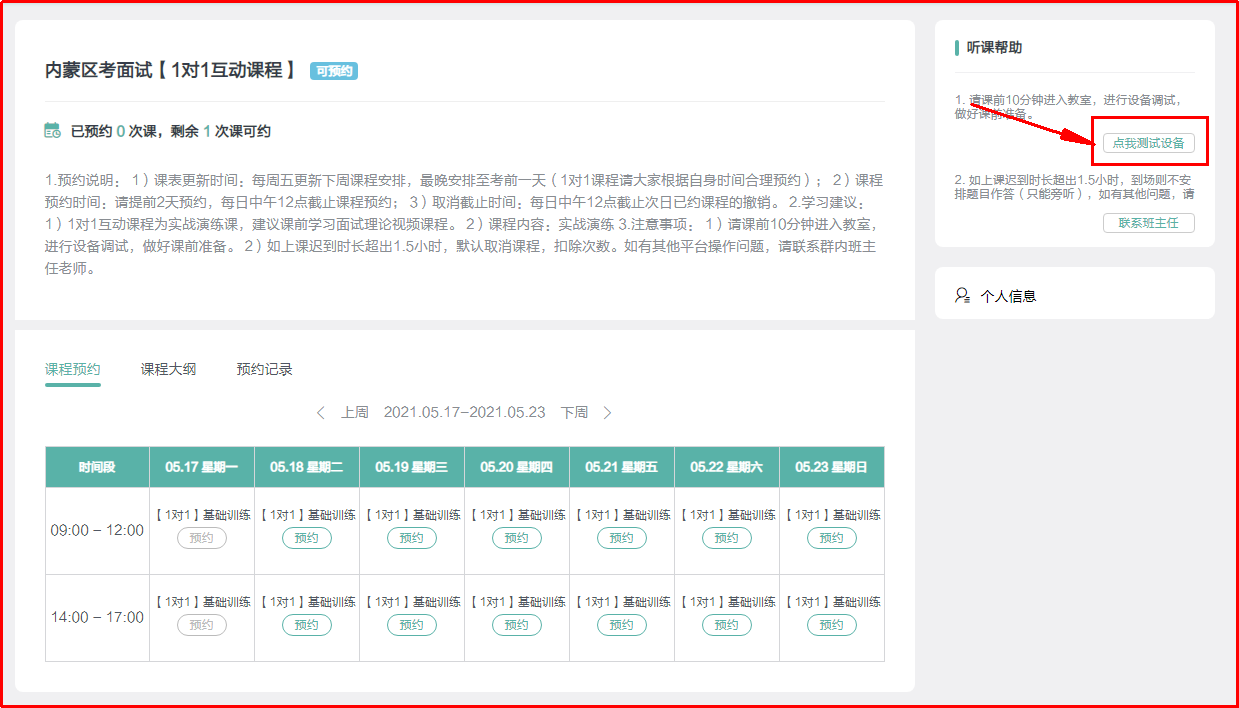This screenshot has height=708, width=1239.
Task: Book 05.20 Thursday 09:00 – 12:00 session
Action: [517, 538]
